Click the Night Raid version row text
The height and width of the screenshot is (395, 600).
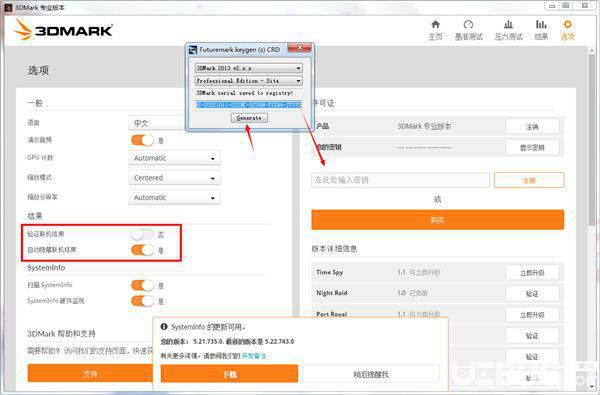412,293
